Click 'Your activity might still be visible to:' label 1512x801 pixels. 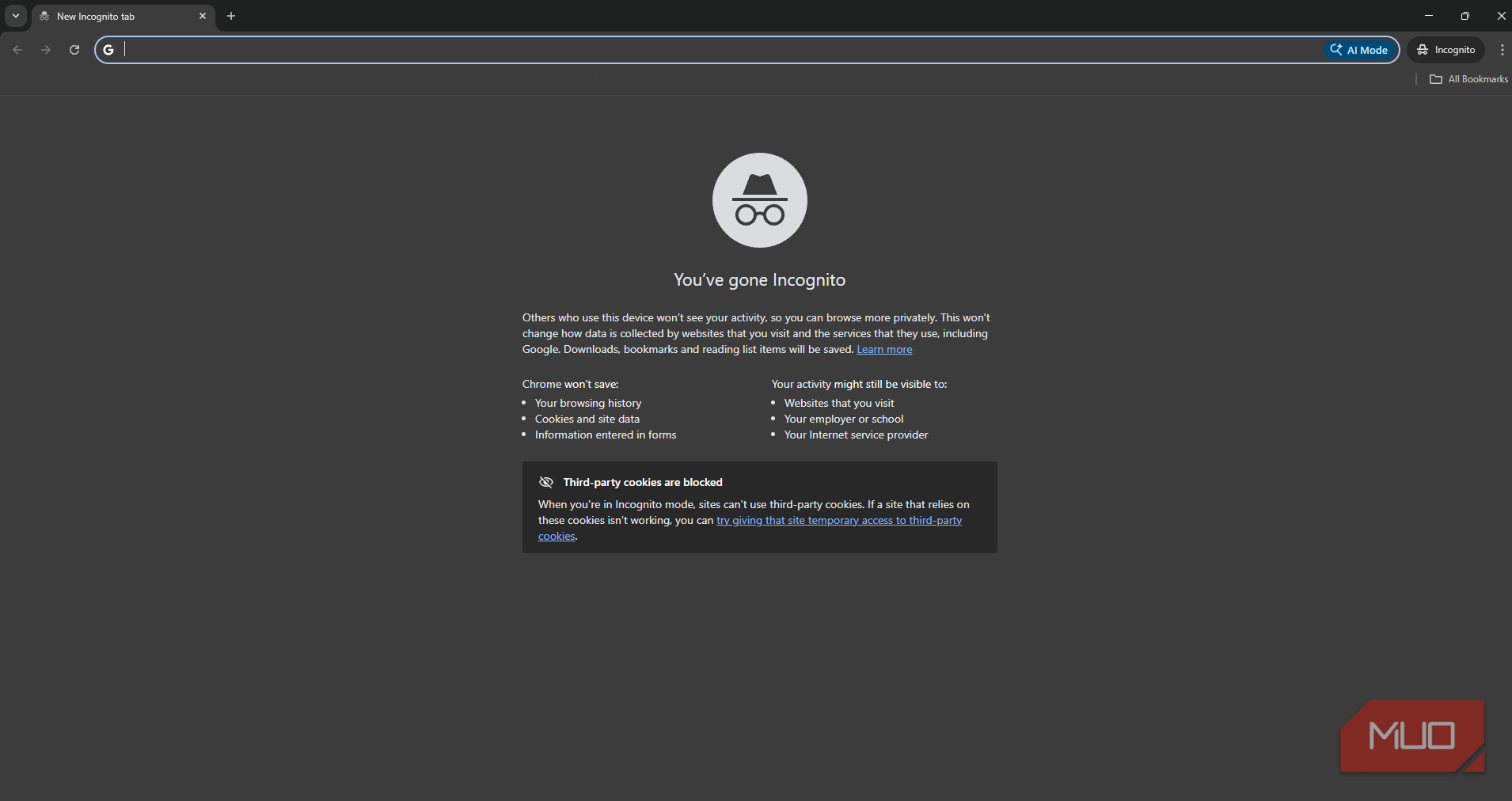(860, 384)
